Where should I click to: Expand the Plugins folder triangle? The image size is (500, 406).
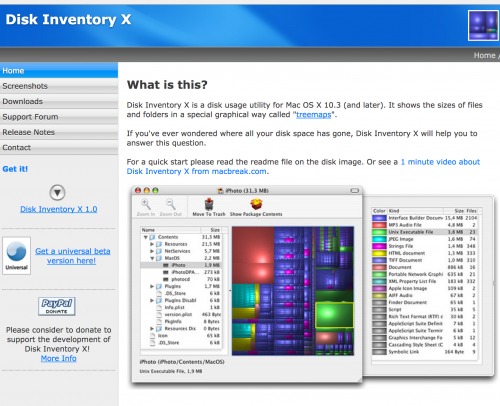pos(152,286)
